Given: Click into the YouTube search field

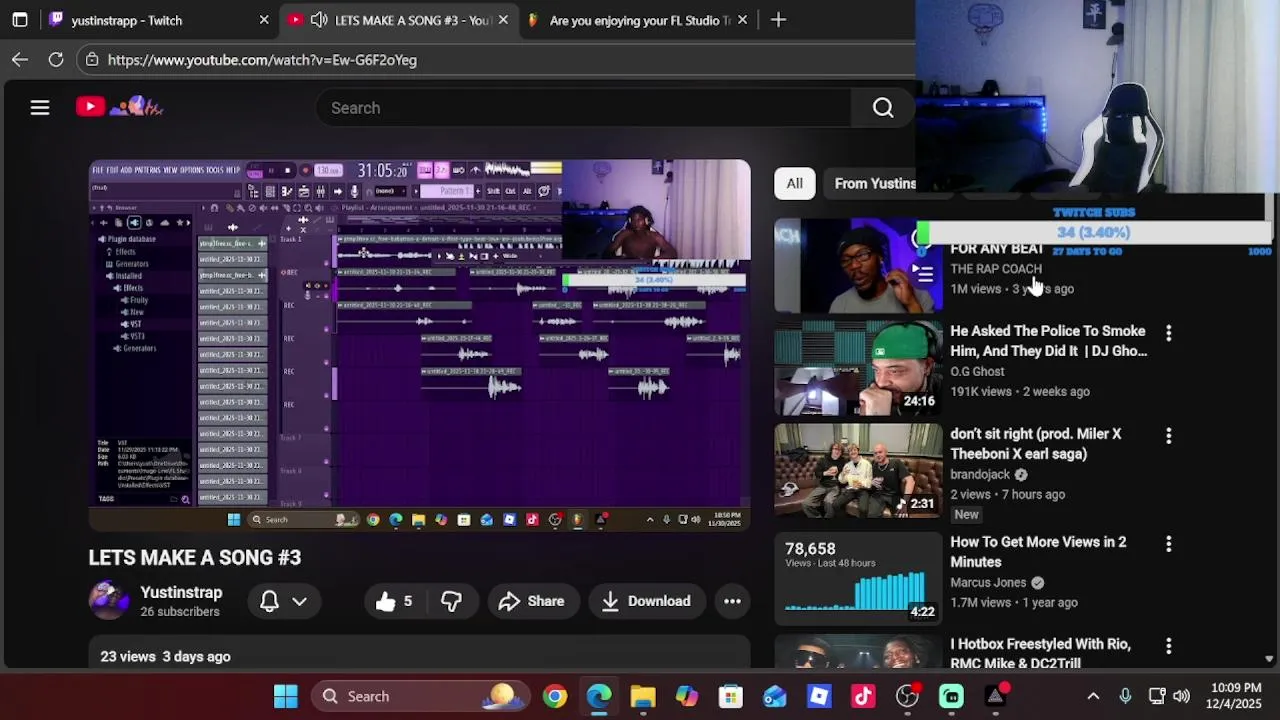Looking at the screenshot, I should pos(583,108).
